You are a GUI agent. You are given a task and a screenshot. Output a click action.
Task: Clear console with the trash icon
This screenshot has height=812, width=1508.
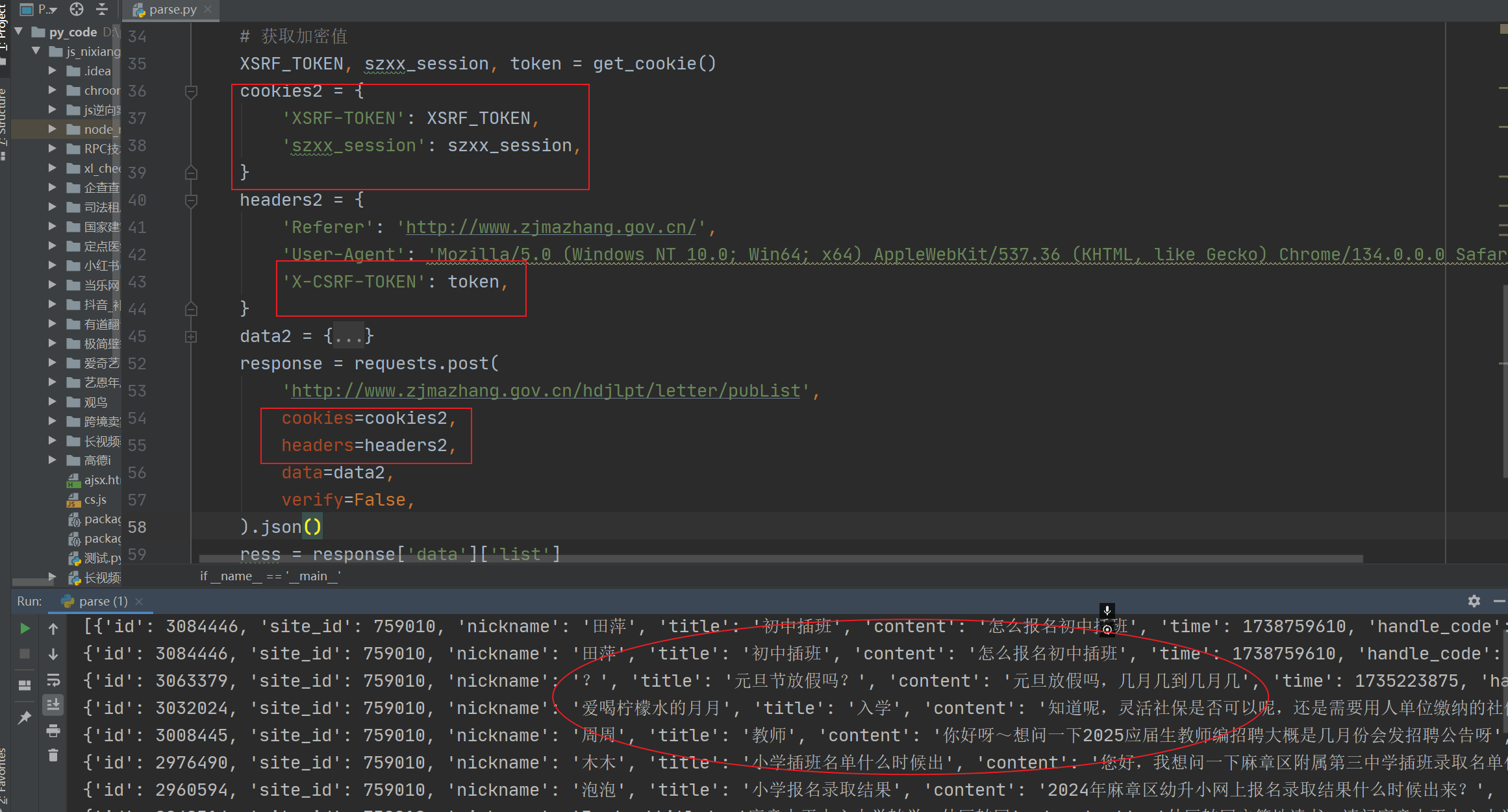click(53, 756)
